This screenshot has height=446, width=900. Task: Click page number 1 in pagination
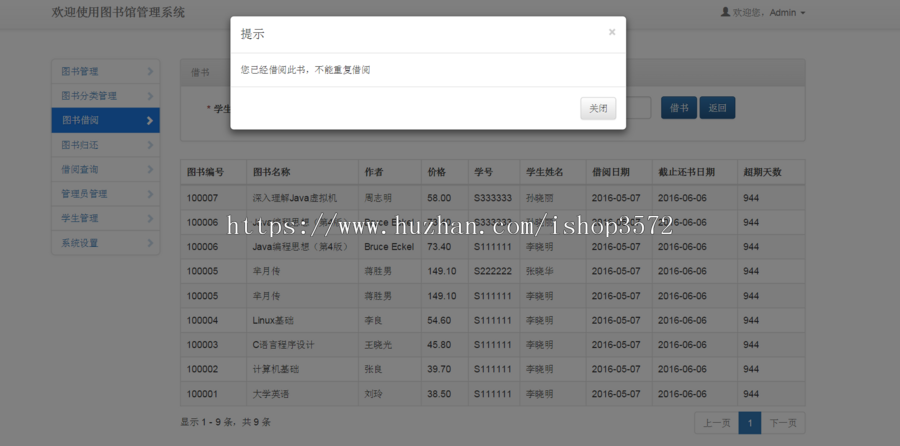pyautogui.click(x=750, y=423)
